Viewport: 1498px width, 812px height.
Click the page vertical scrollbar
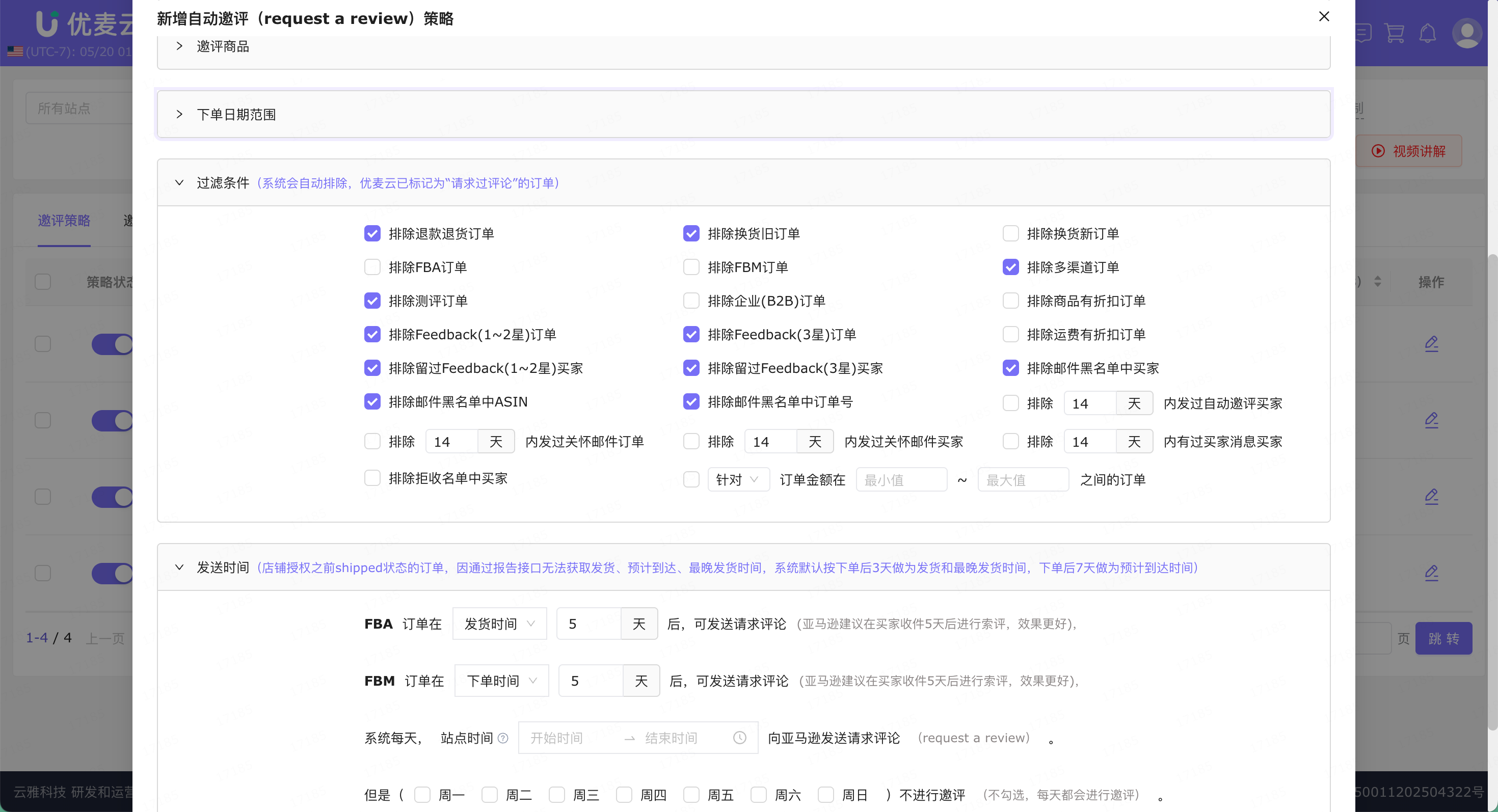(1492, 491)
